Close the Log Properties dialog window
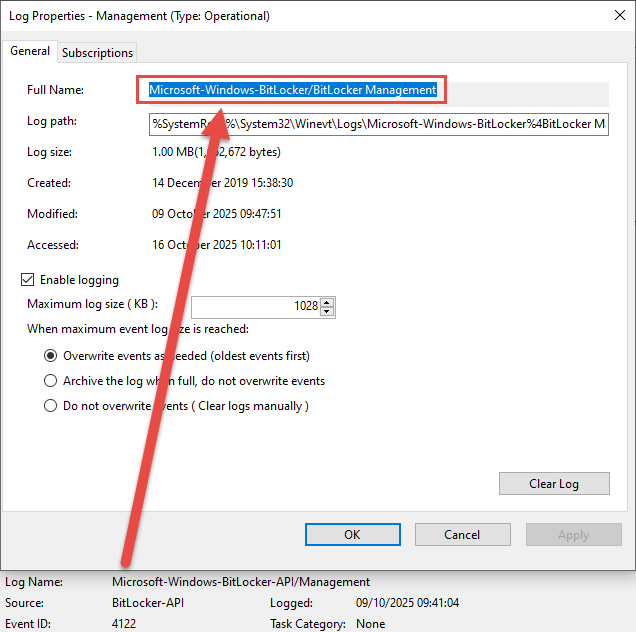The width and height of the screenshot is (636, 632). (x=612, y=16)
